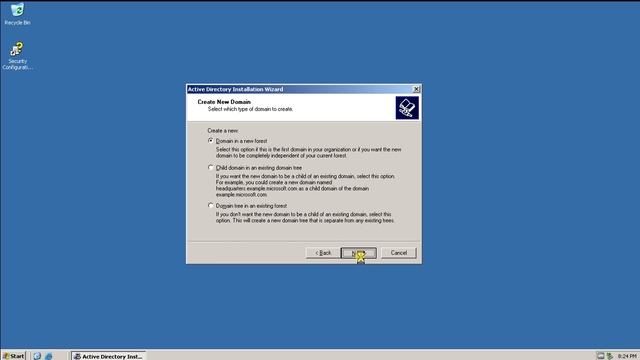
Task: Select the Security Configuration desktop icon
Action: (x=17, y=56)
